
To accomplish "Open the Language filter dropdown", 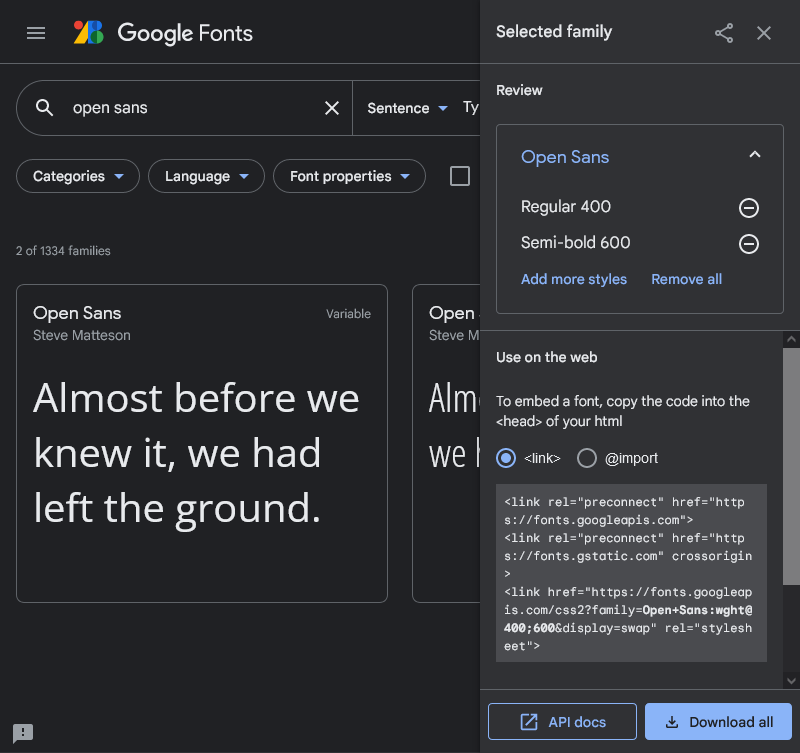I will tap(206, 176).
